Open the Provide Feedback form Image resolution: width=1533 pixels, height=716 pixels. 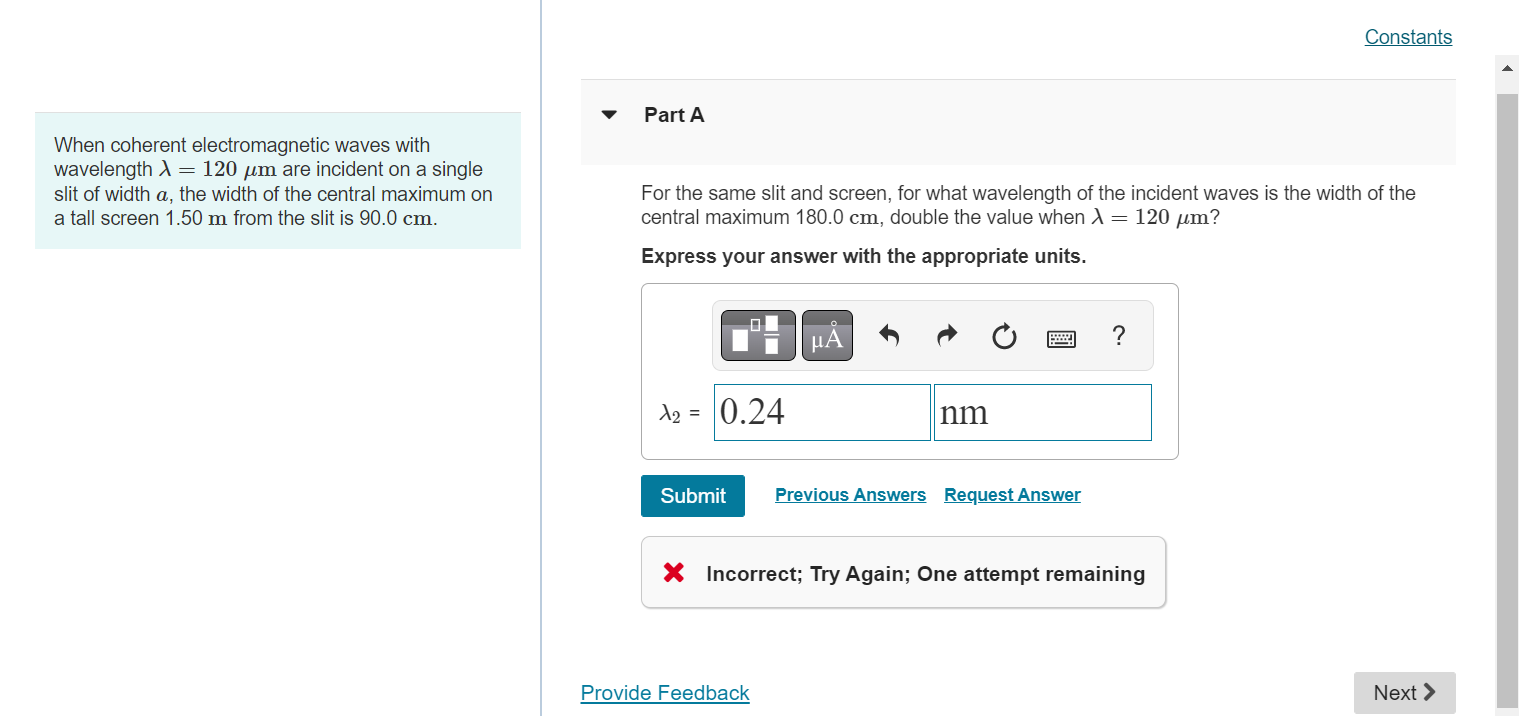664,692
